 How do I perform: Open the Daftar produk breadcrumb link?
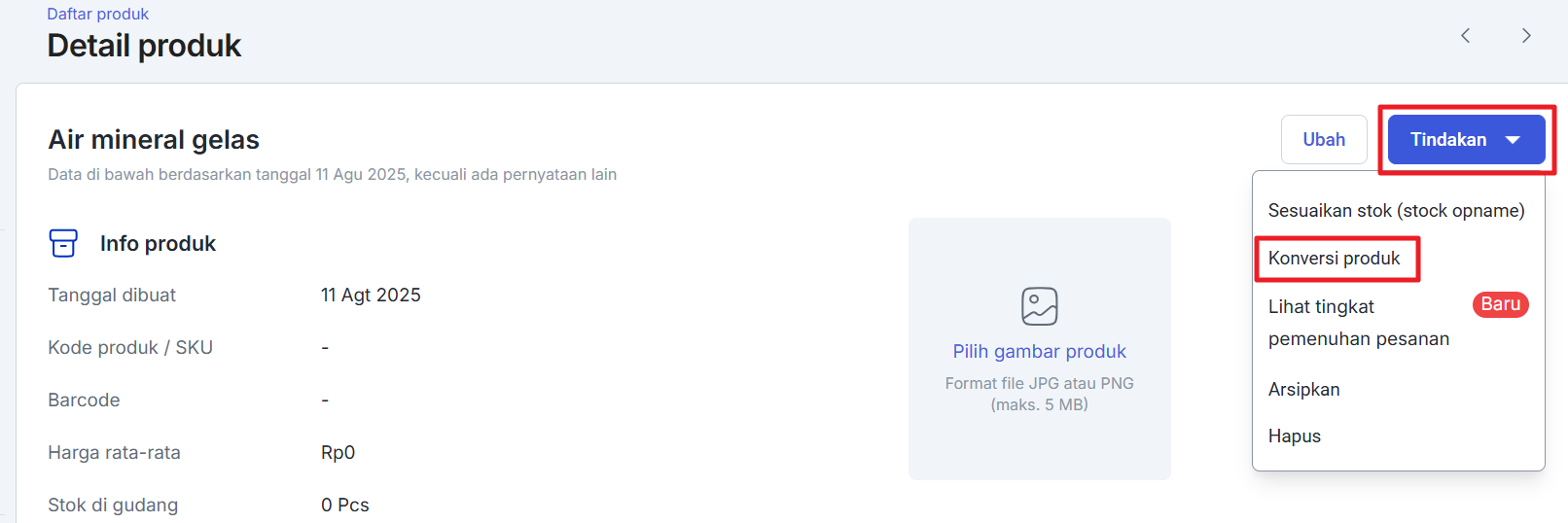pos(97,15)
